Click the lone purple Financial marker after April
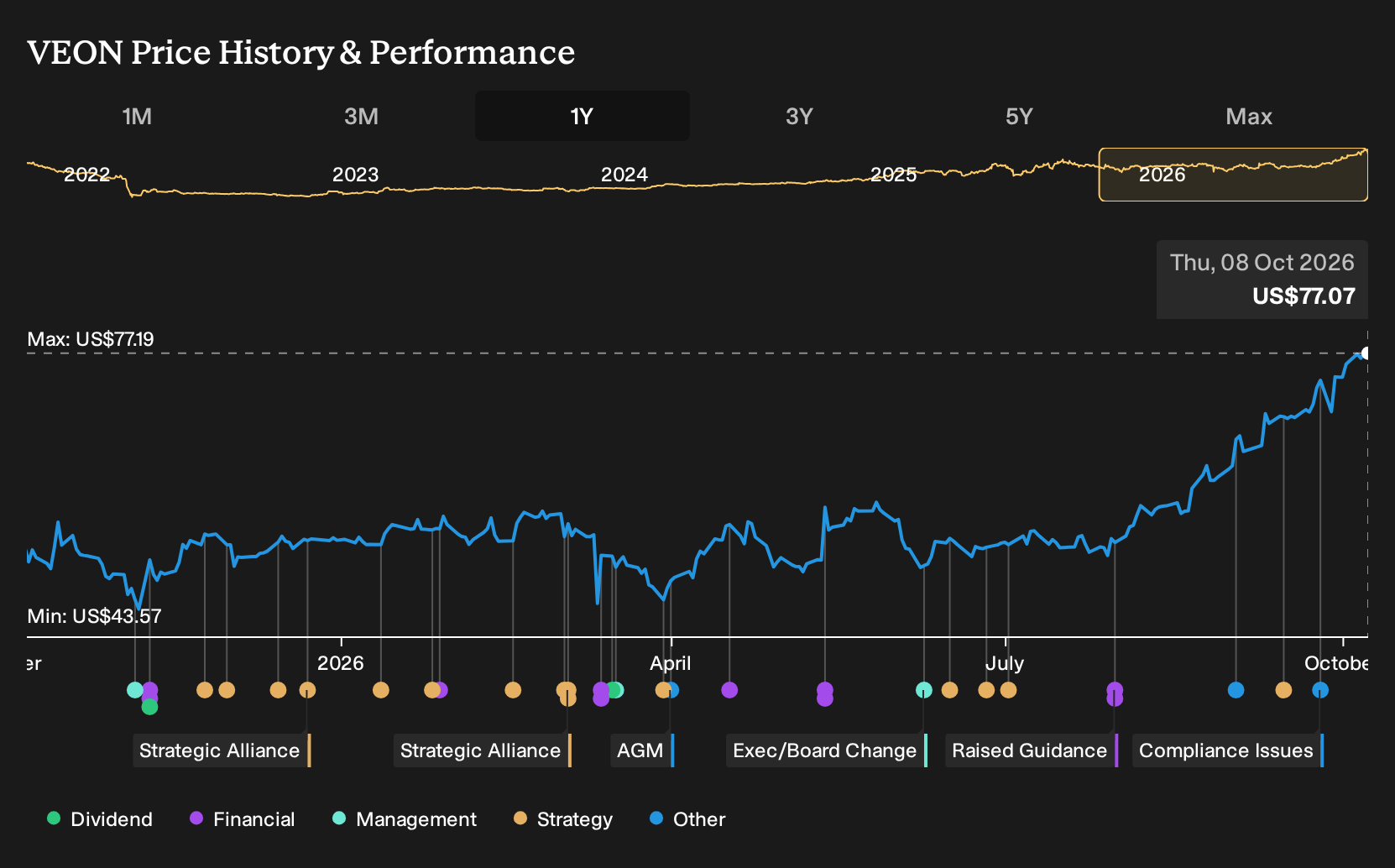Screen dimensions: 1395x868 729,690
